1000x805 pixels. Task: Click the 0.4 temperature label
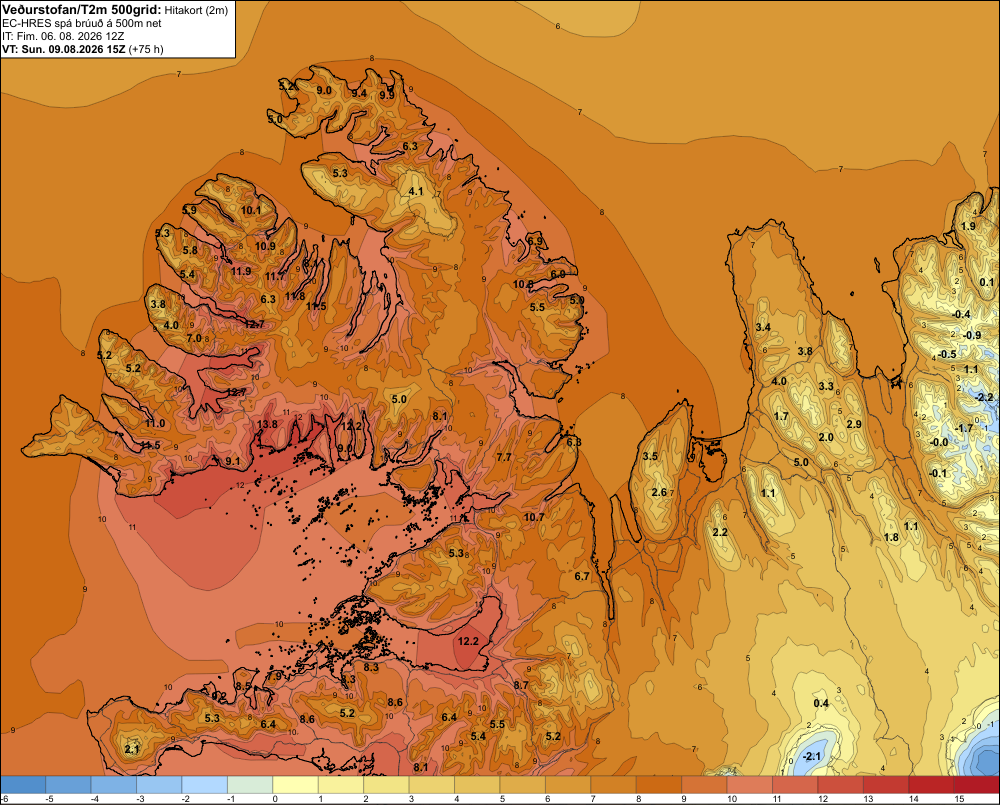[821, 703]
